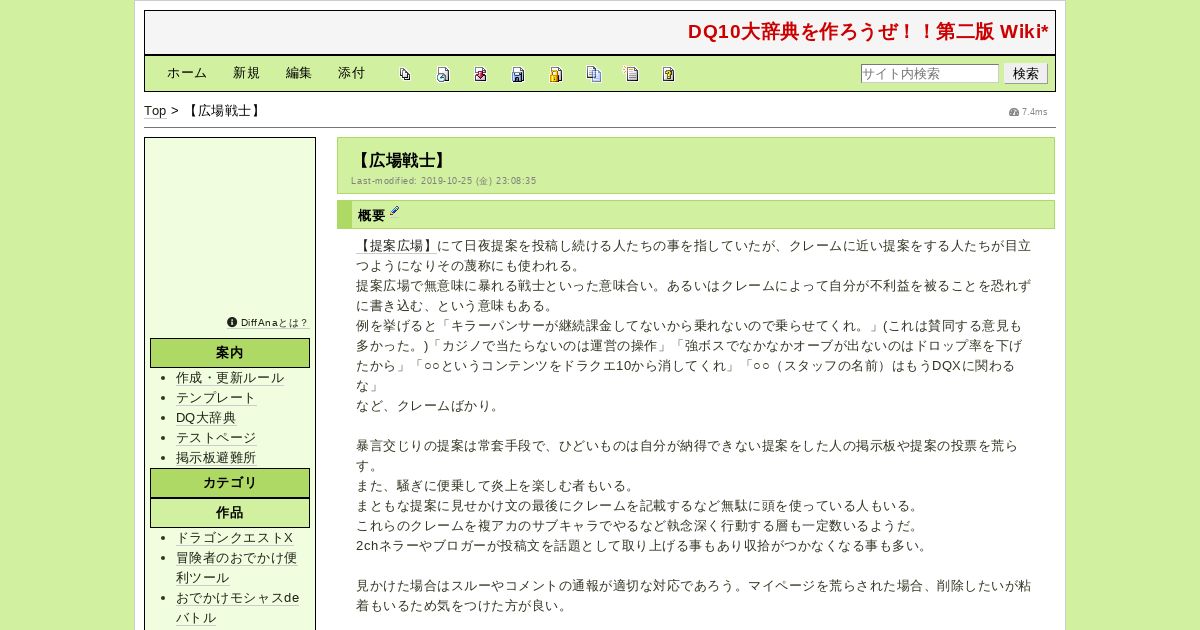Click the サイト内検索 search field
Image resolution: width=1200 pixels, height=630 pixels.
929,73
